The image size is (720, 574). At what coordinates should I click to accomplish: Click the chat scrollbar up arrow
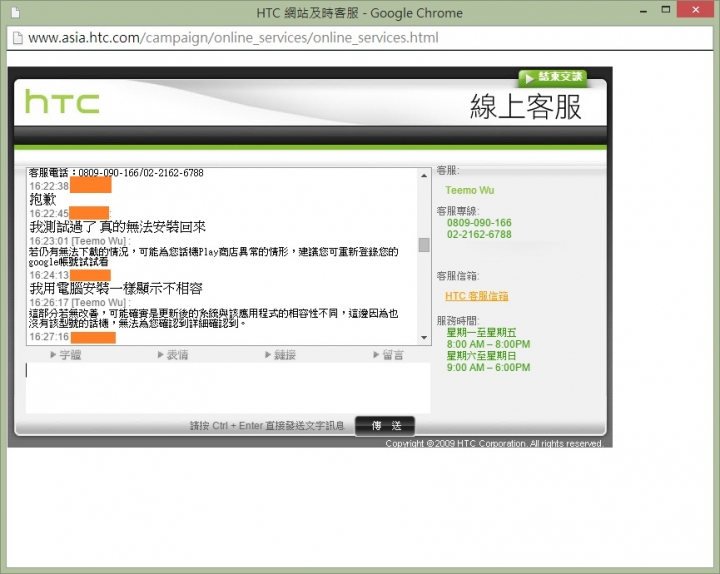point(424,175)
